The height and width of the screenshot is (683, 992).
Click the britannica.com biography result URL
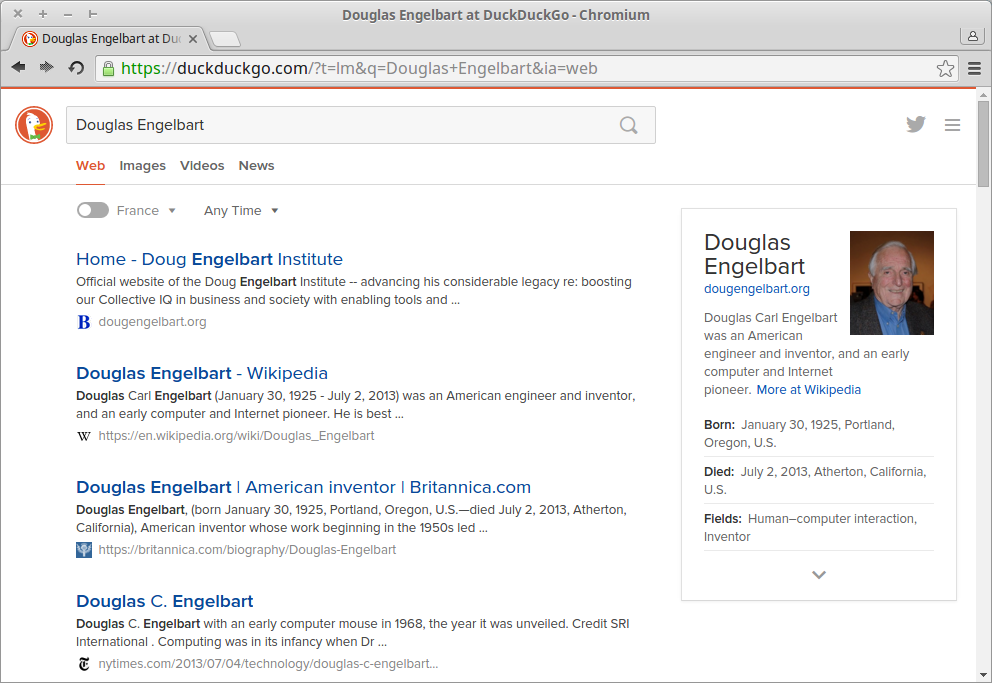247,550
